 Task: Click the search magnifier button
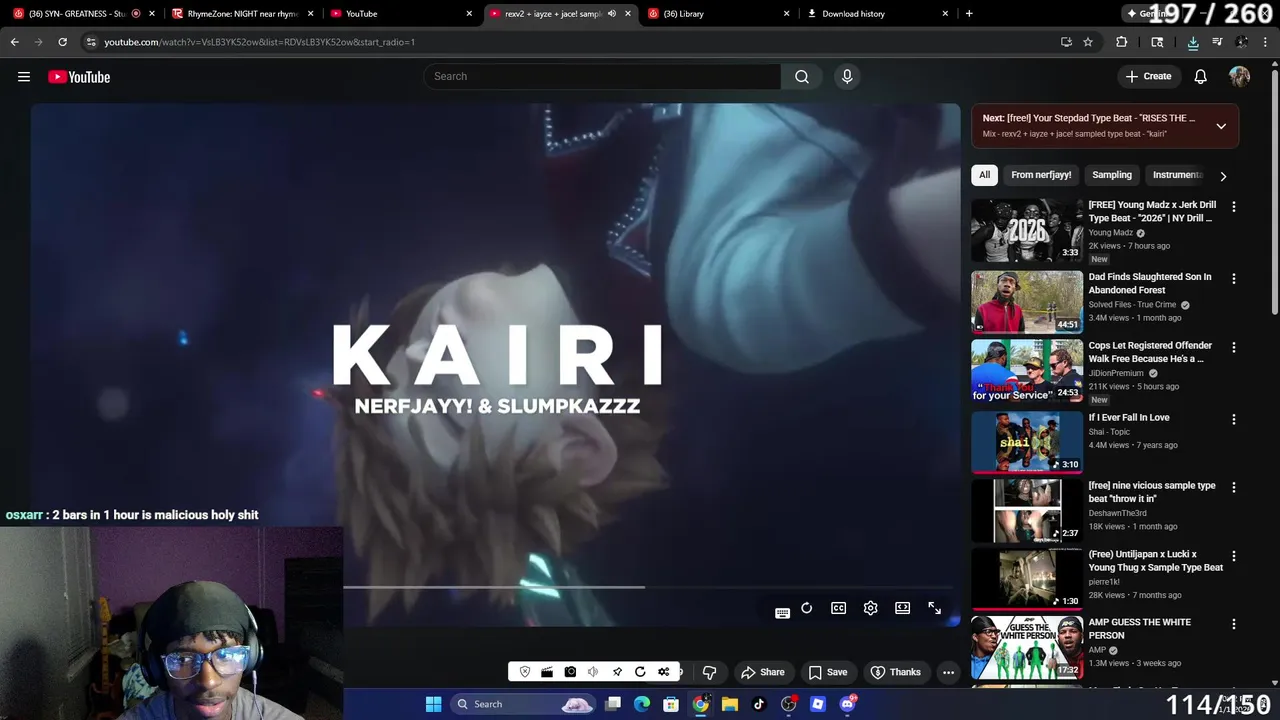(x=802, y=77)
